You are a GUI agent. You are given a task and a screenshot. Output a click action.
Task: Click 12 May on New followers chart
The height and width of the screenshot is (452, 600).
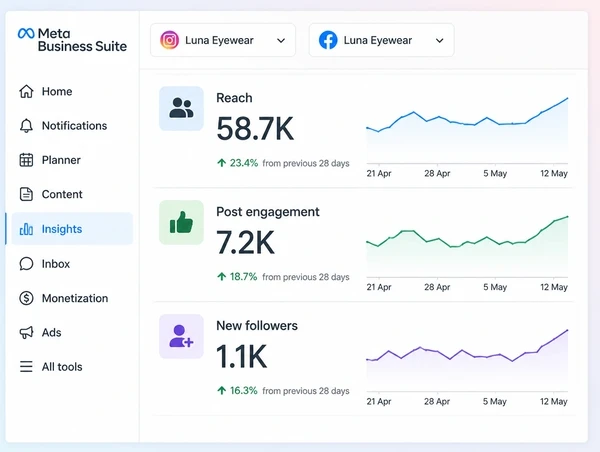(554, 401)
